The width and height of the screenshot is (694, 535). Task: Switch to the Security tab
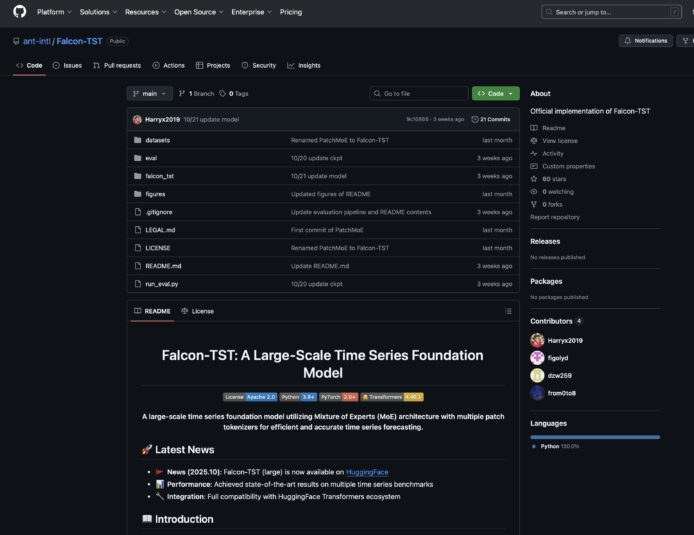click(x=258, y=65)
